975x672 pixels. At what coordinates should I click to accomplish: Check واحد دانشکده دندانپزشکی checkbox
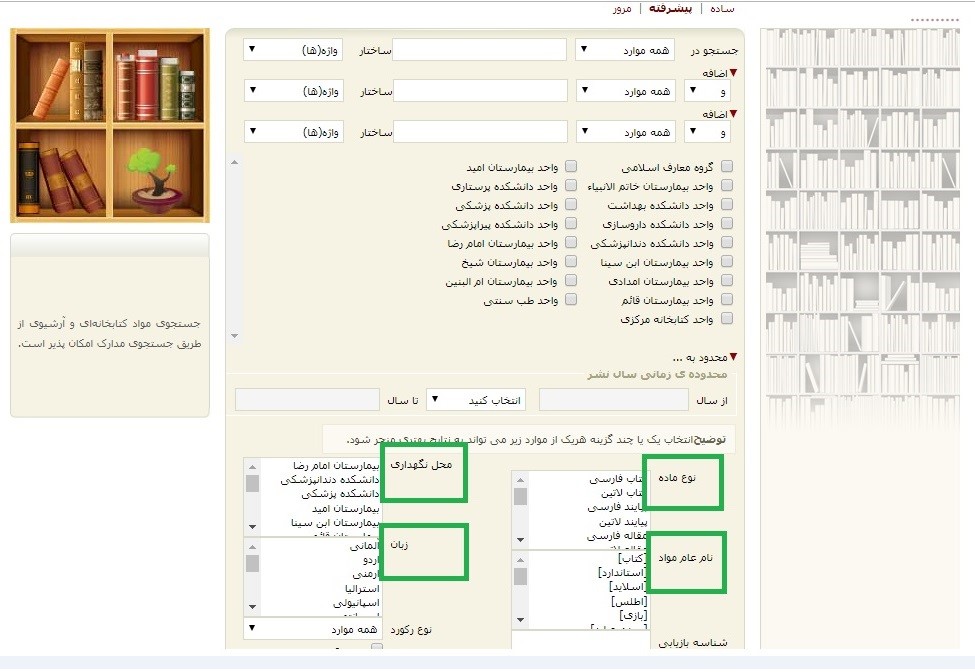click(x=727, y=242)
